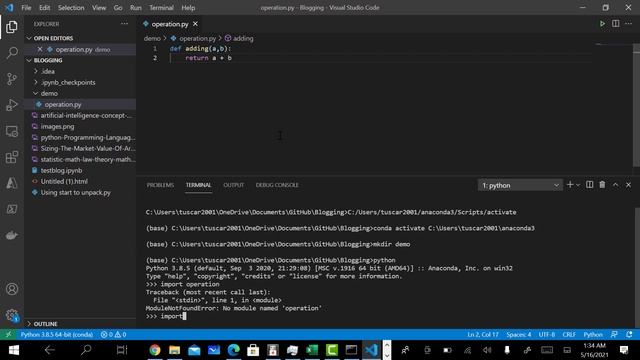Click Ln 2, Col 17 cursor position
This screenshot has width=640, height=360.
click(483, 335)
